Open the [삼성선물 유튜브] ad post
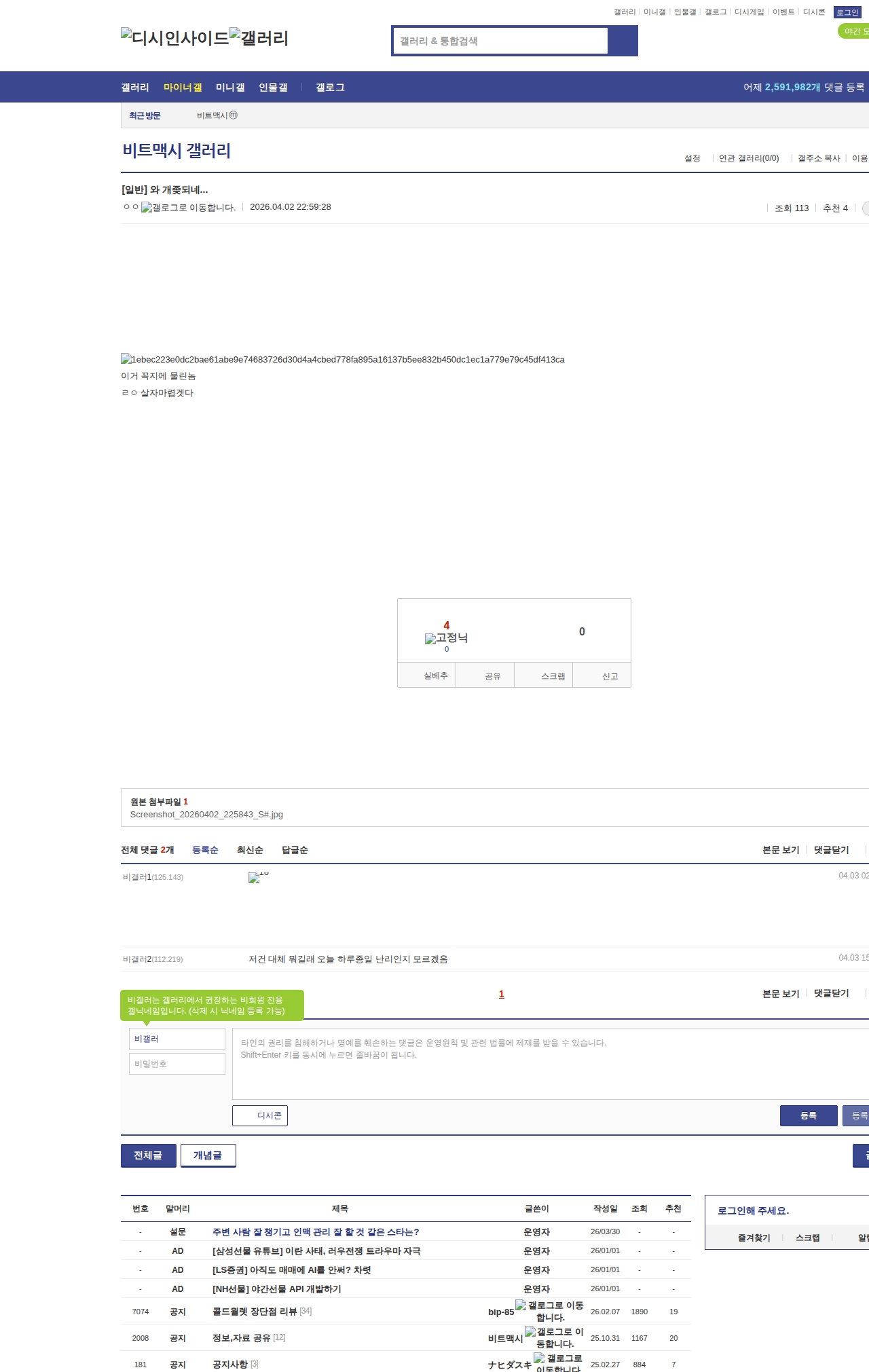869x1372 pixels. (316, 1250)
